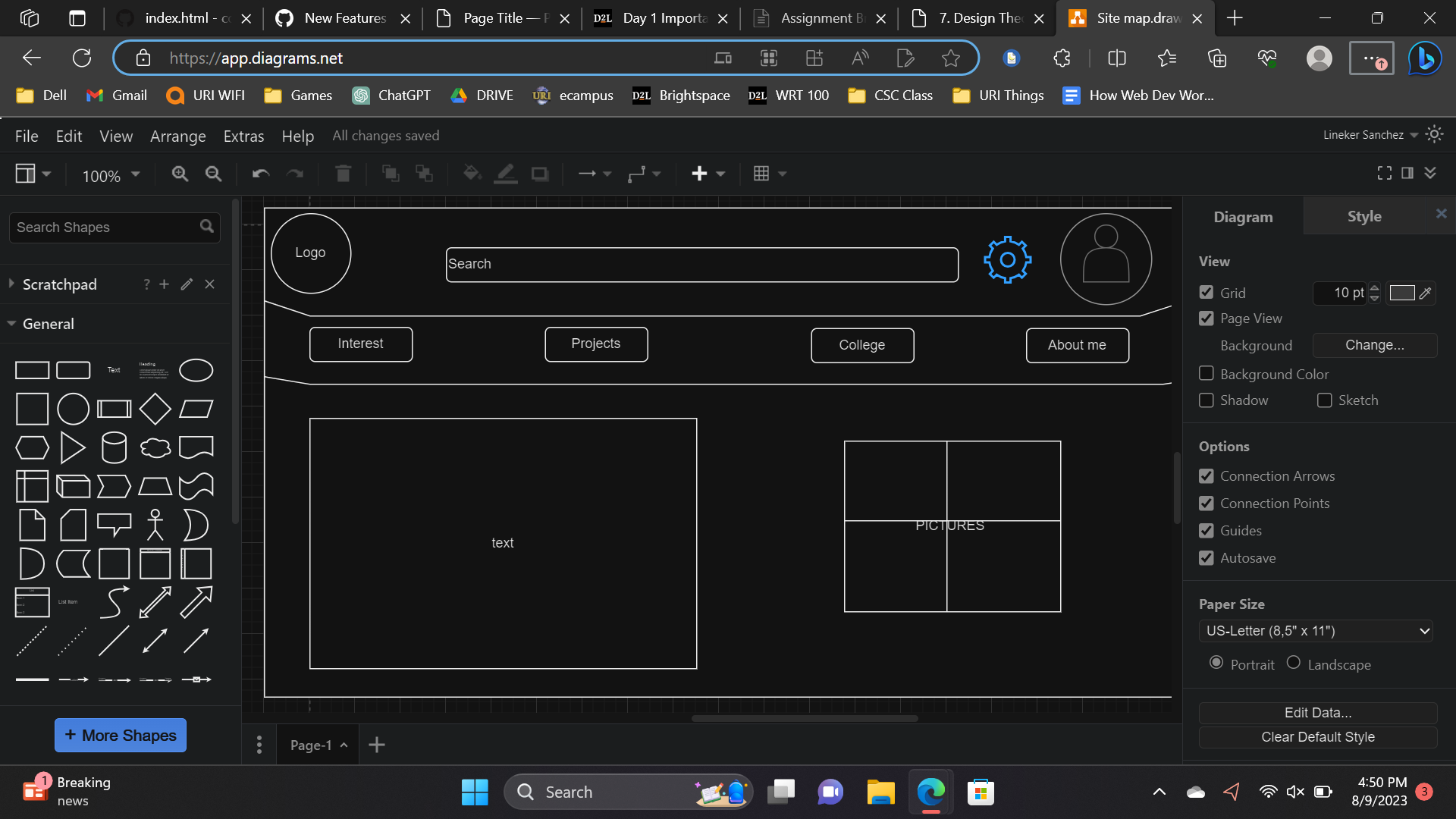Open the Extras menu
Screen dimensions: 1456x819
click(x=244, y=135)
